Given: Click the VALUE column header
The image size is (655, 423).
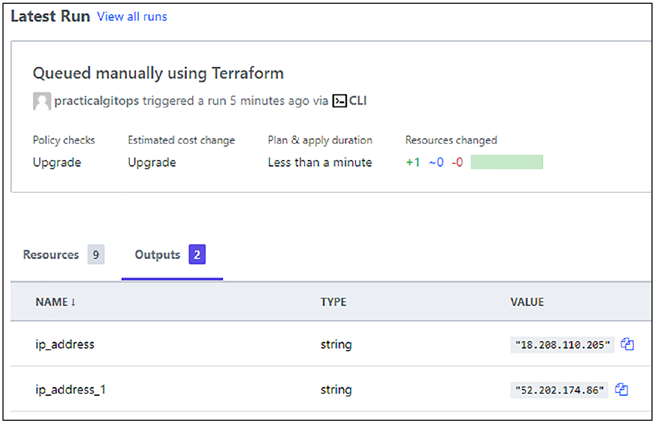Looking at the screenshot, I should click(527, 302).
